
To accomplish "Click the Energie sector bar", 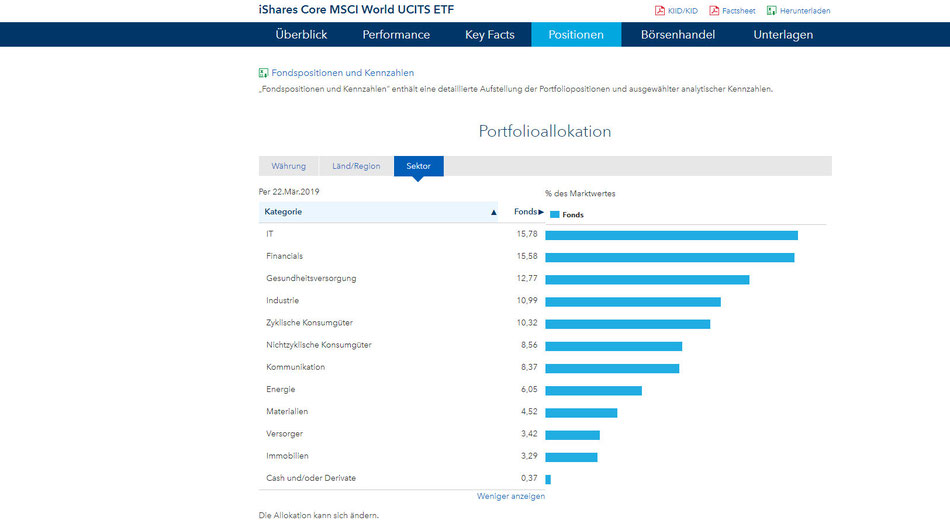I will [x=593, y=391].
